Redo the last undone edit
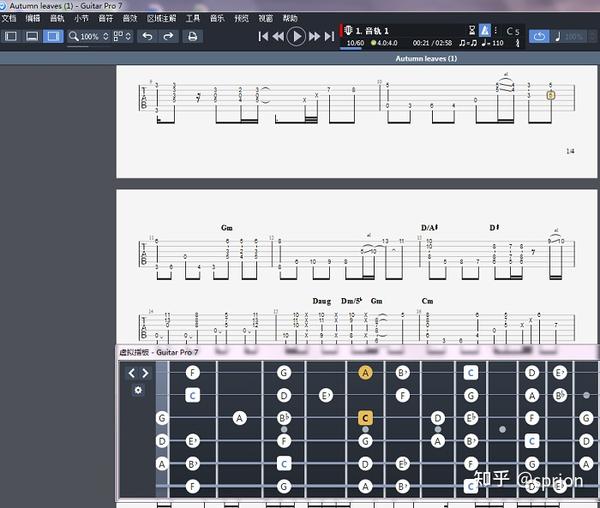This screenshot has width=600, height=508. (x=168, y=36)
